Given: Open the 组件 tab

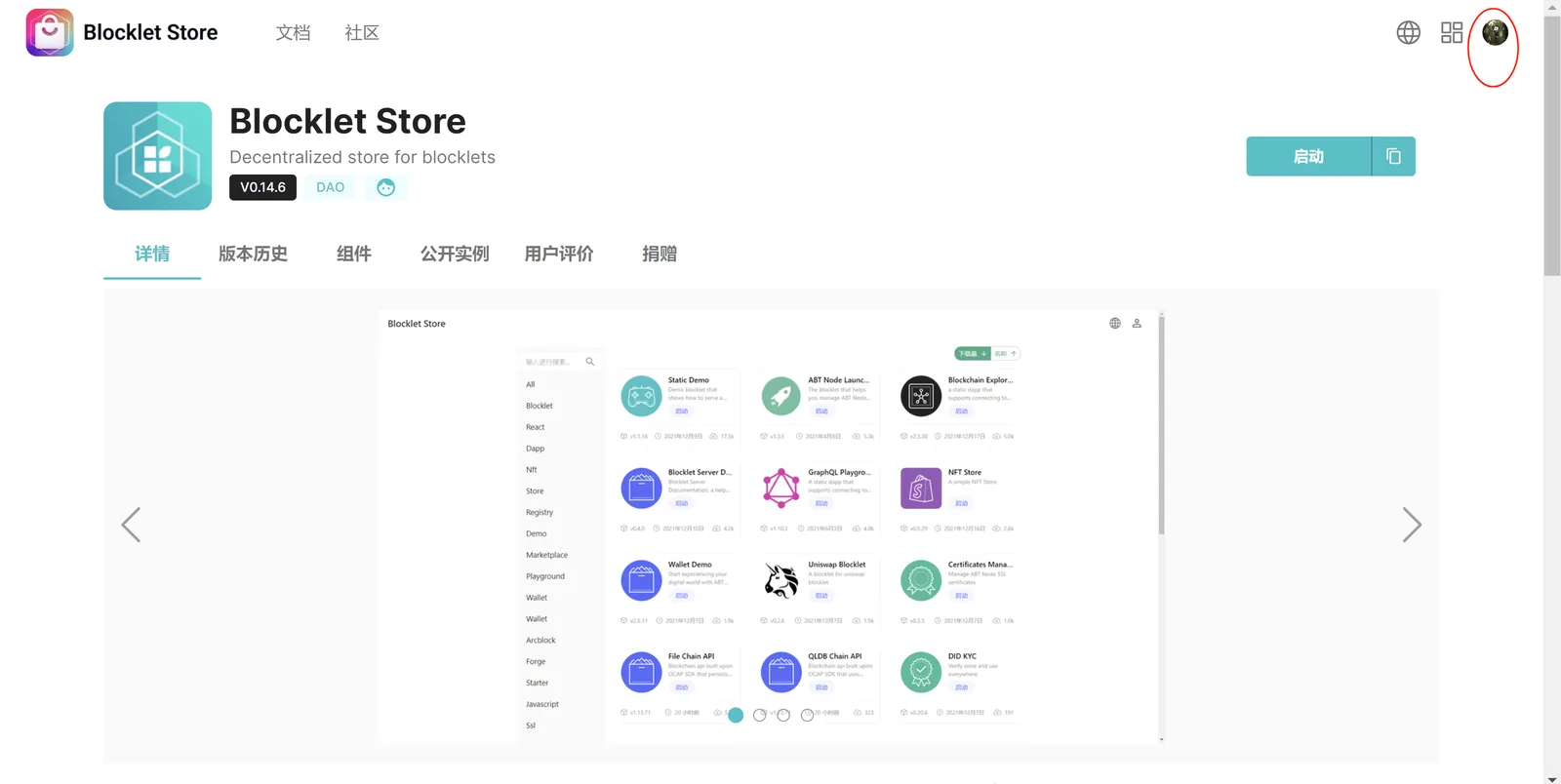Looking at the screenshot, I should [353, 254].
